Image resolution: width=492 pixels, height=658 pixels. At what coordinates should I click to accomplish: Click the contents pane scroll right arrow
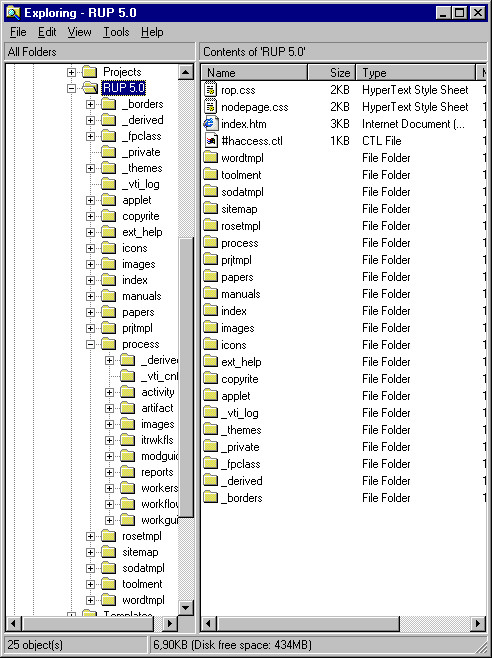coord(478,624)
